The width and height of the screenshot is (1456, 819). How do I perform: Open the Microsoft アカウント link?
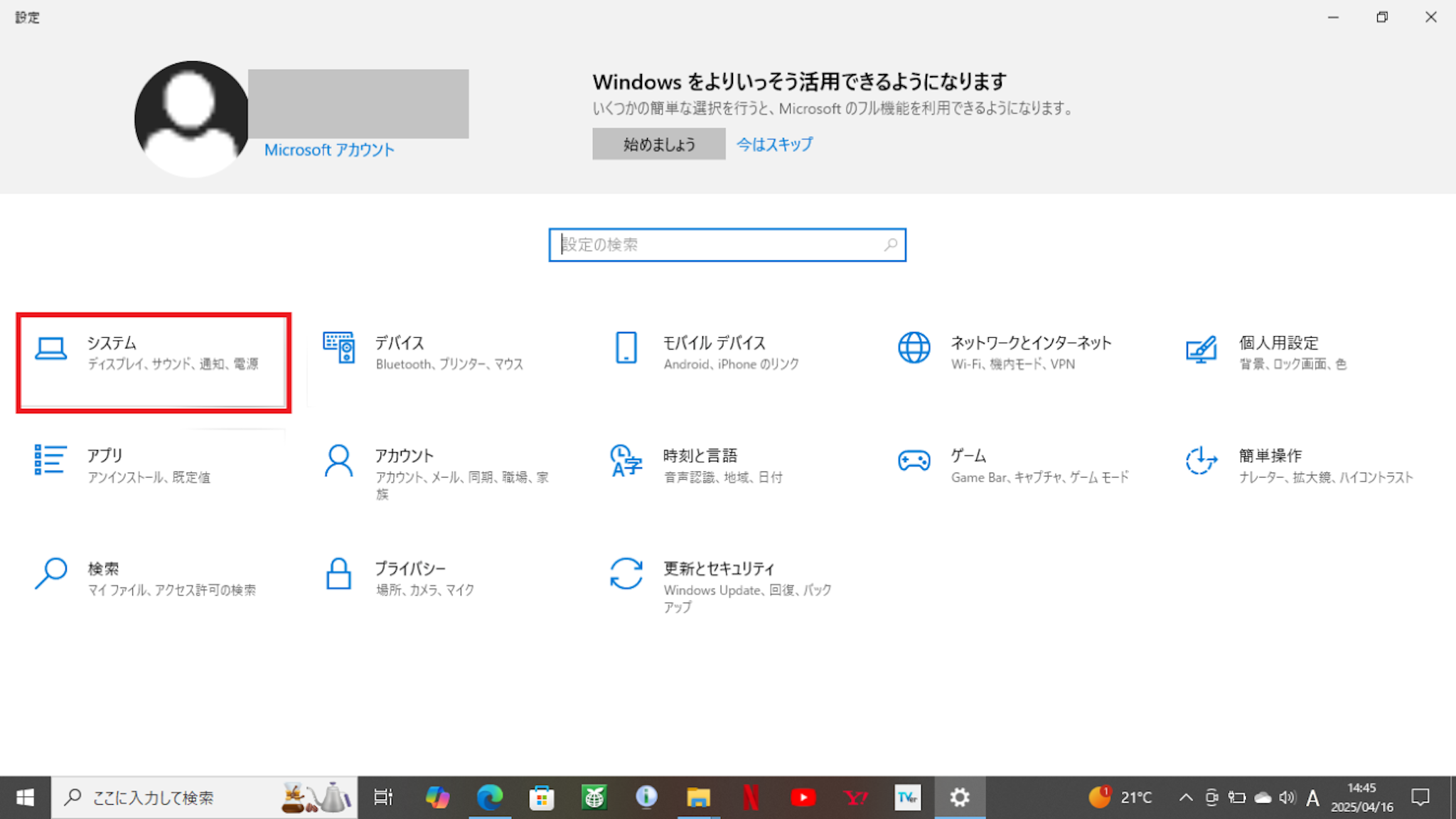pos(329,150)
